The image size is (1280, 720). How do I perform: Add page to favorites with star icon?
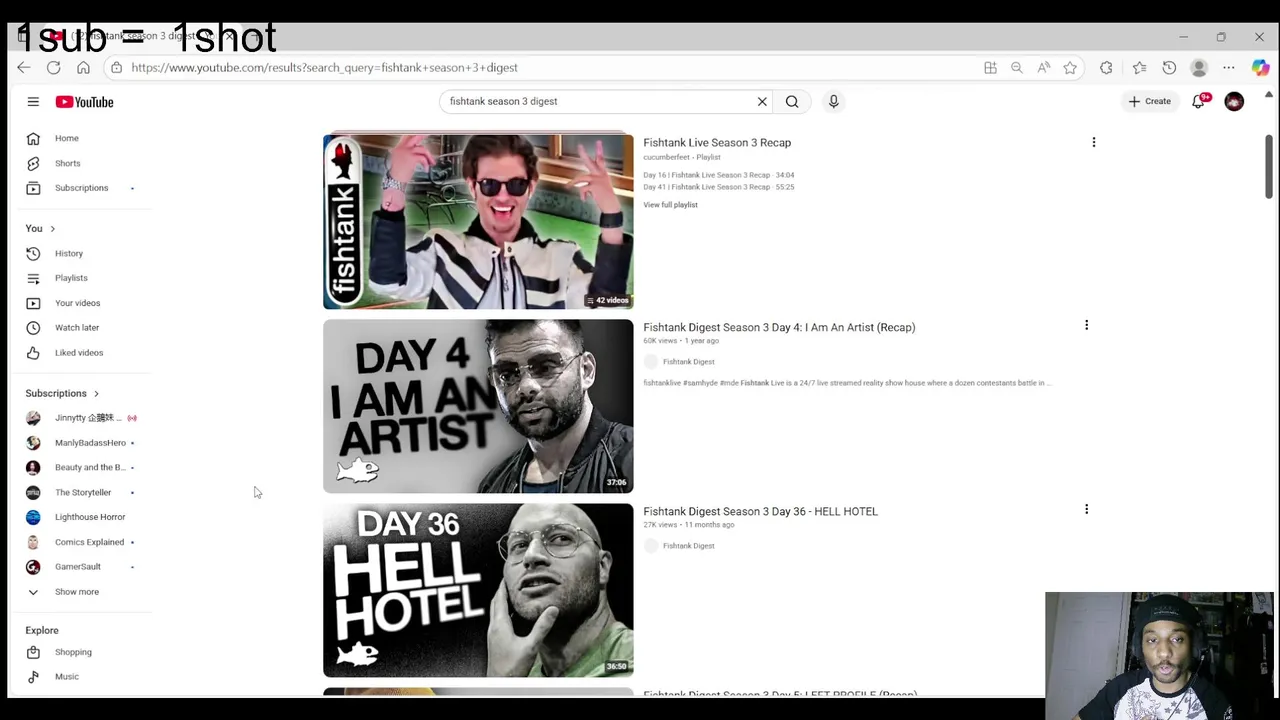(x=1070, y=67)
